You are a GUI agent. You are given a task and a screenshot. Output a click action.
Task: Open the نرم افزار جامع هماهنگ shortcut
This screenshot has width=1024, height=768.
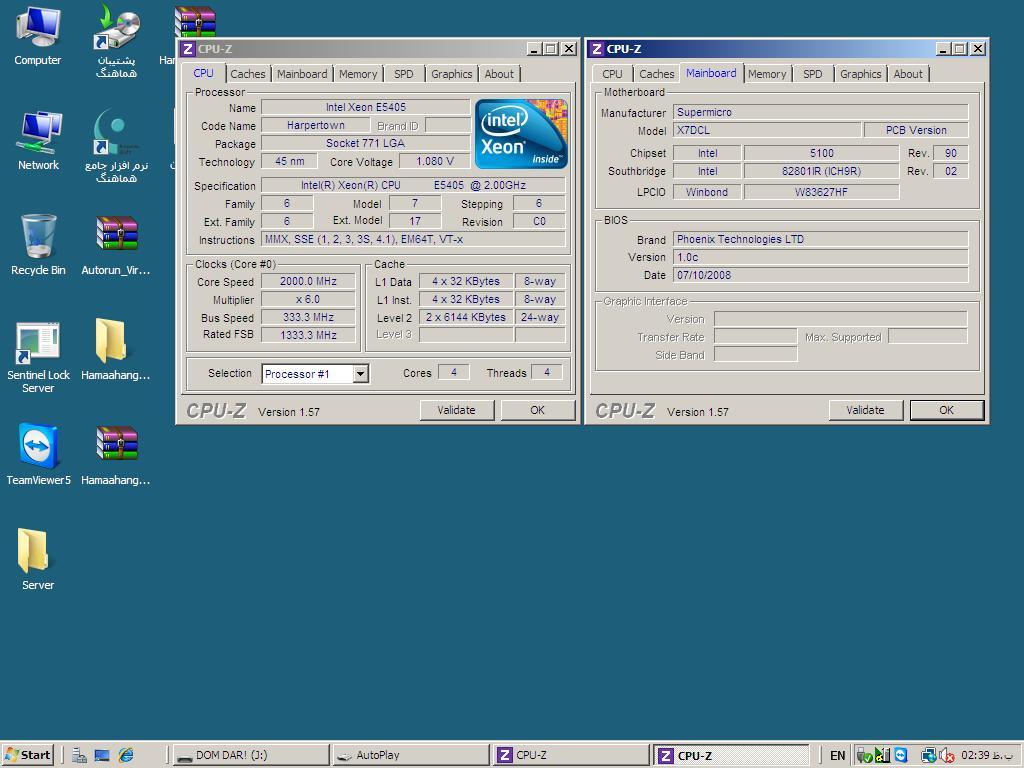(116, 145)
